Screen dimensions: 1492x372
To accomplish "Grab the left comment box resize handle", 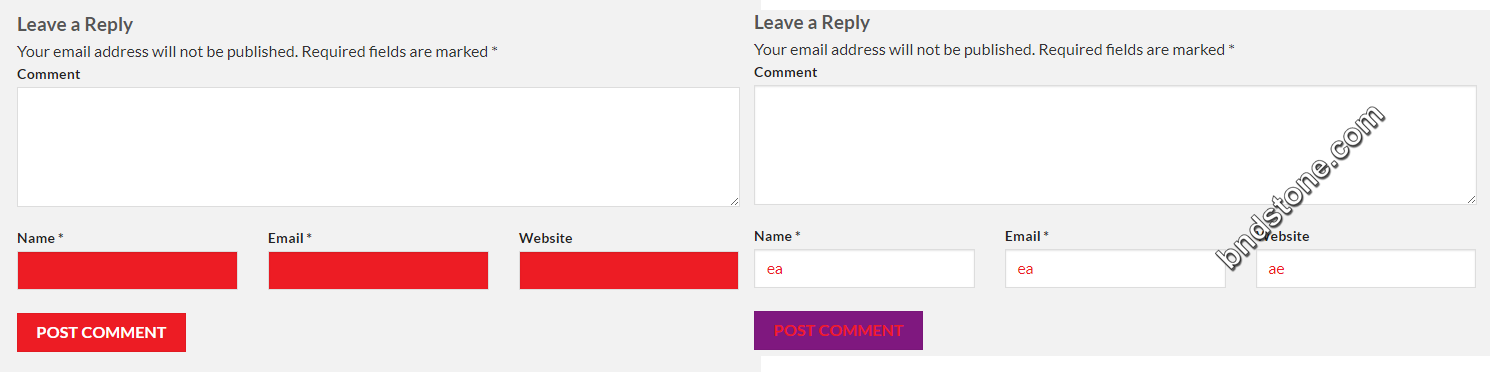I will [733, 200].
